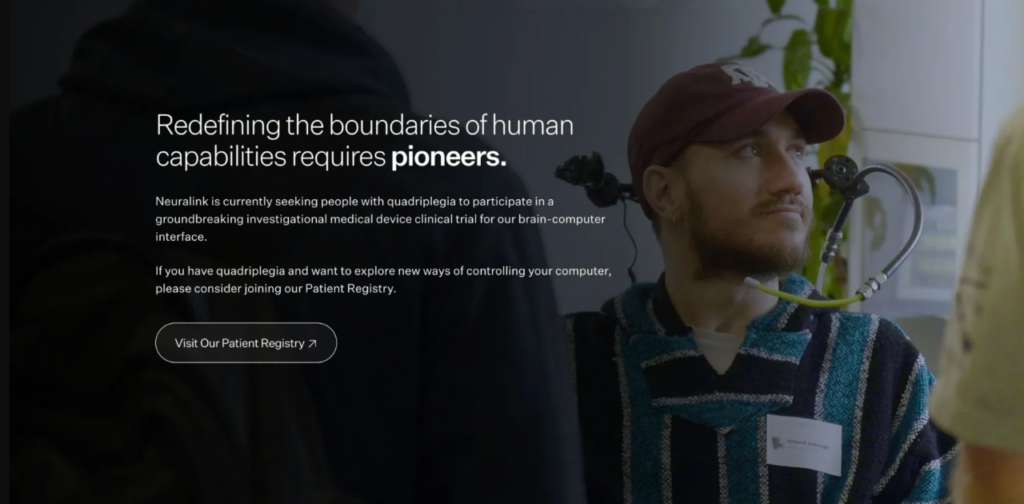This screenshot has height=504, width=1024.
Task: Click the "Redefining the boundaries of human" headline
Action: pos(364,125)
